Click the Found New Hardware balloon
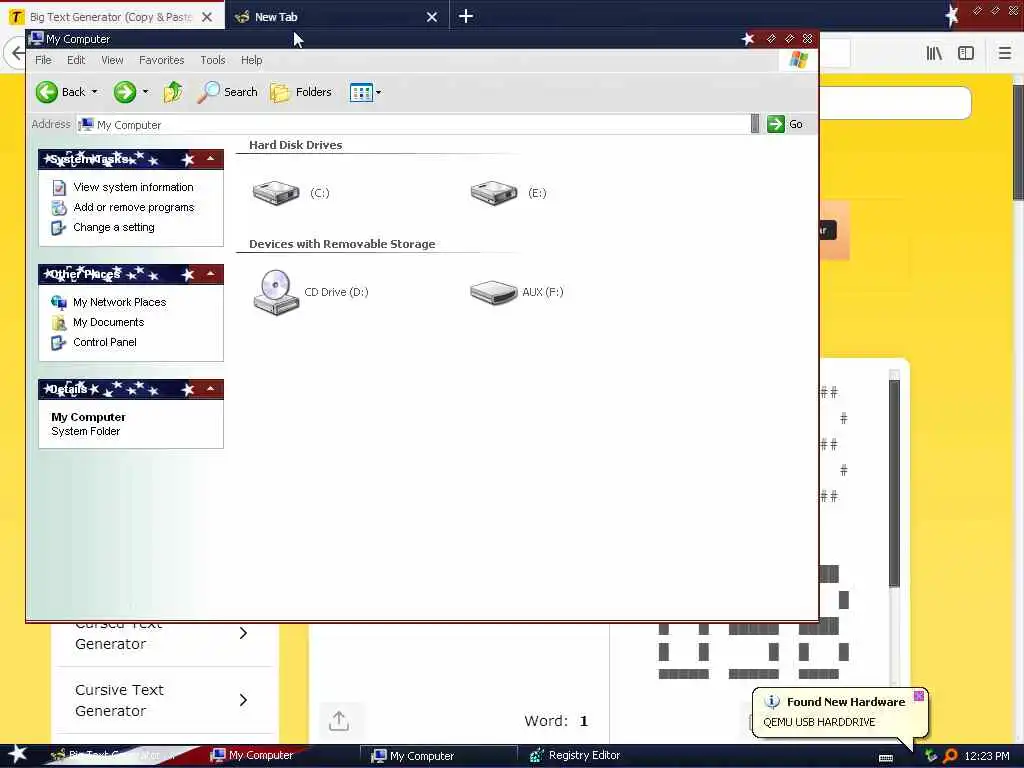This screenshot has width=1024, height=768. click(840, 712)
